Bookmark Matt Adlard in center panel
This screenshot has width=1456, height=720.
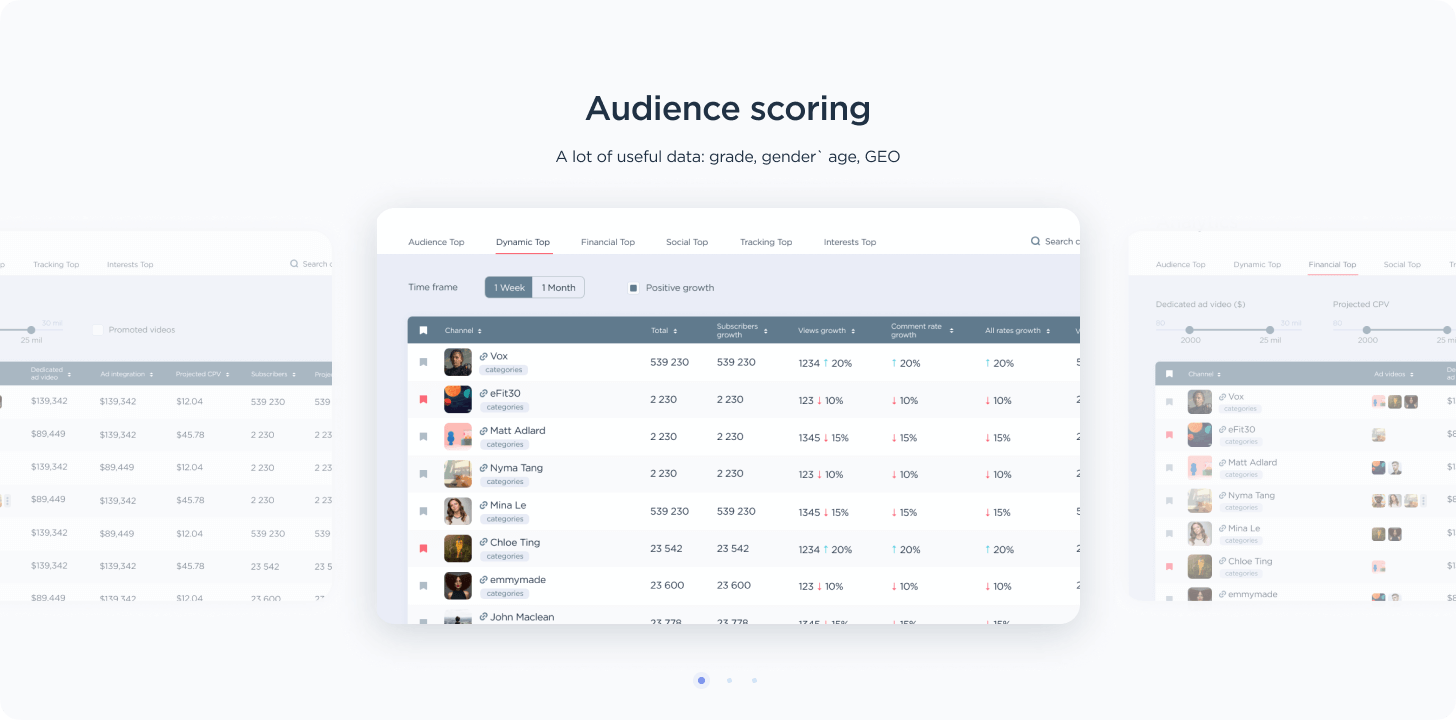coord(423,437)
